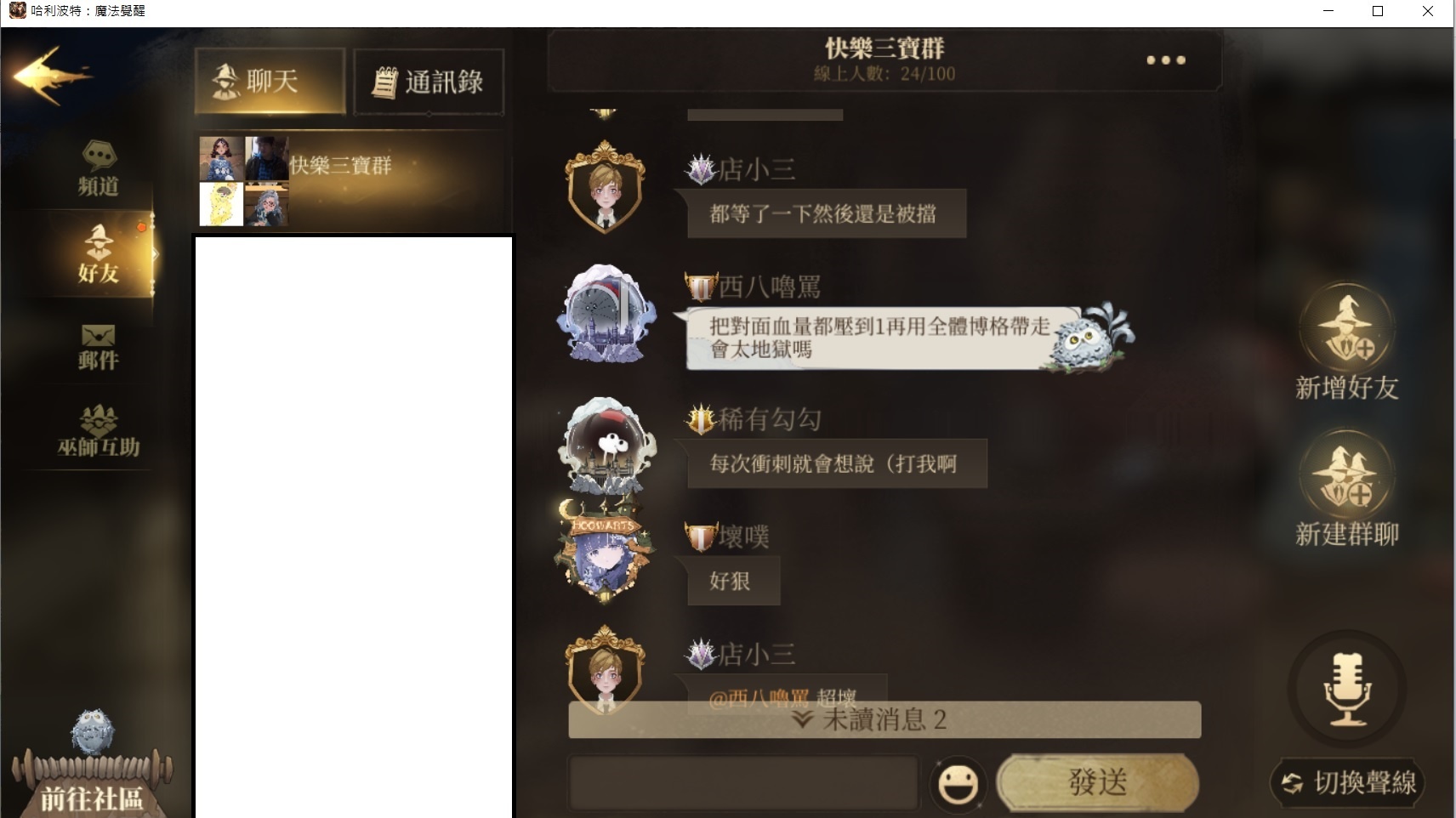Select the 好友 friends sidebar tab
1456x818 pixels.
click(x=98, y=255)
